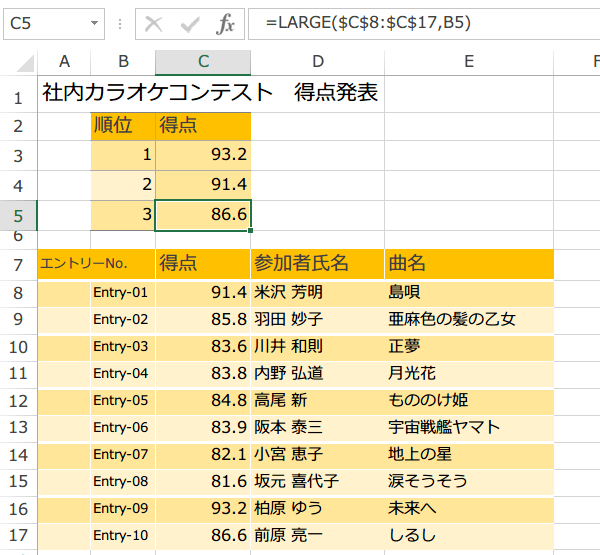Open the Insert Function fx dialog
Viewport: 600px width, 555px height.
point(225,23)
